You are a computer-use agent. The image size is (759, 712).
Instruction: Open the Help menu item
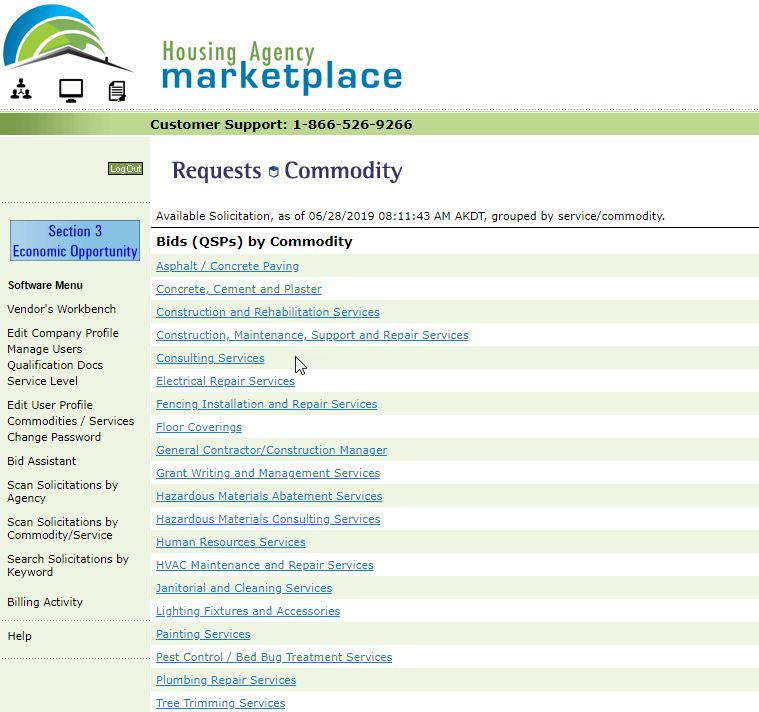[19, 636]
